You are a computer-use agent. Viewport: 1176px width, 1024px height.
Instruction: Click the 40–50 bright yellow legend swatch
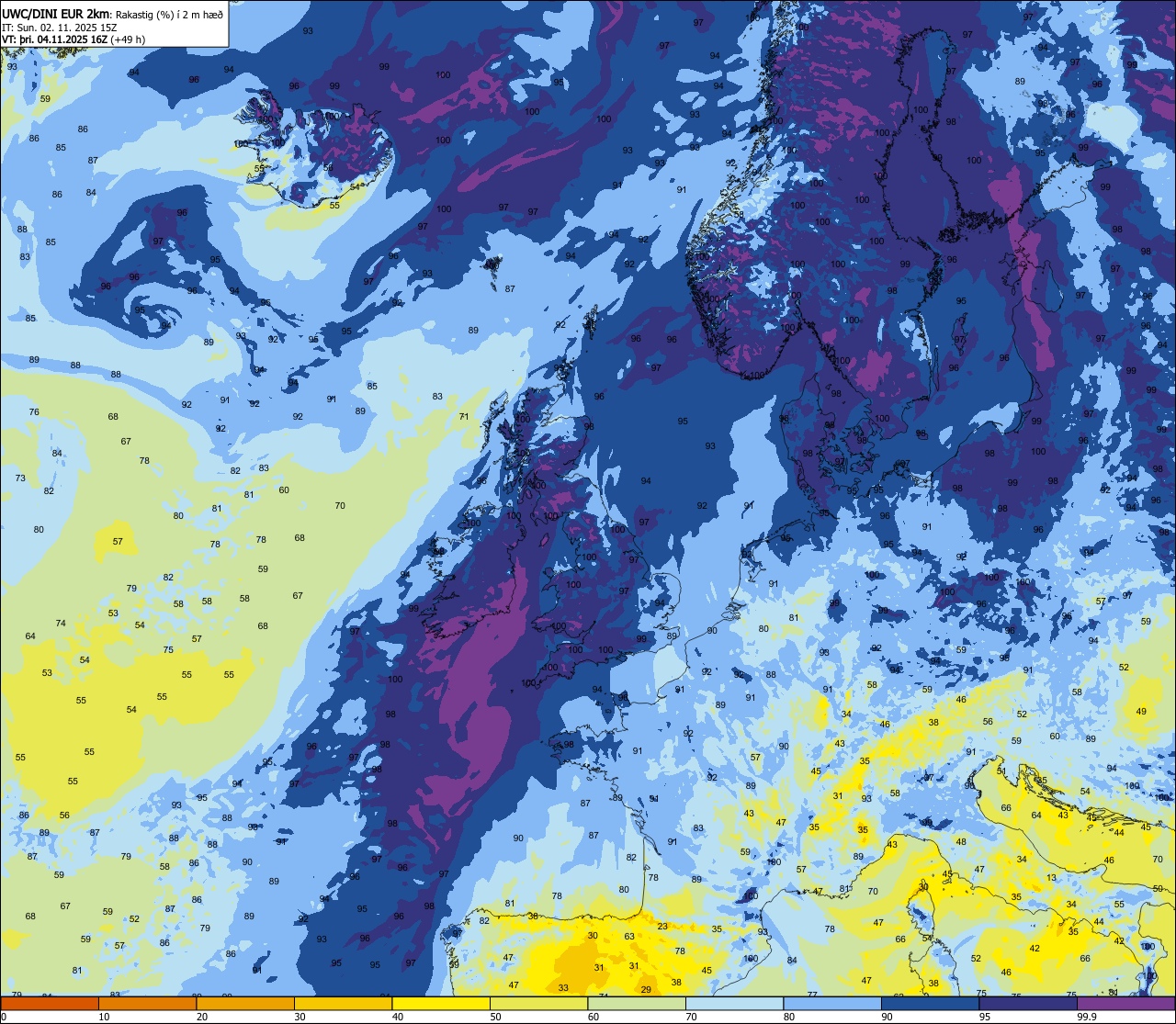tap(441, 1004)
